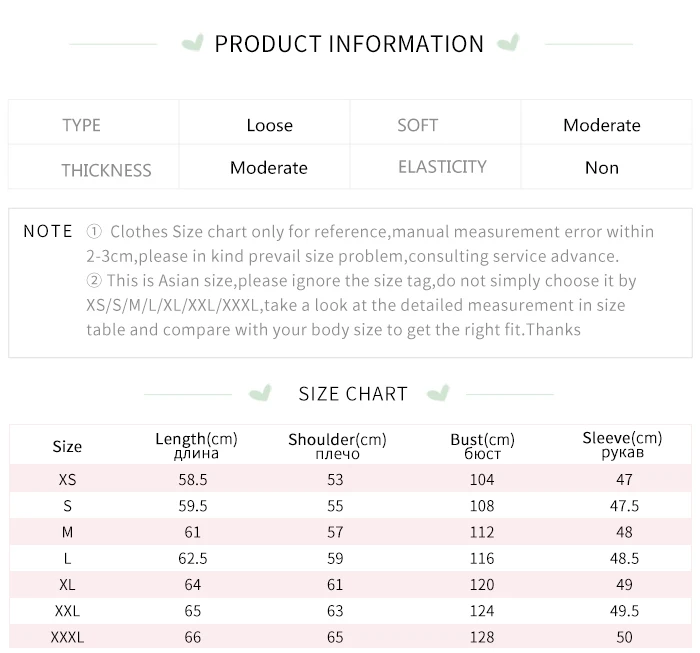Select the THICKNESS label cell
The width and height of the screenshot is (700, 653).
pos(94,167)
